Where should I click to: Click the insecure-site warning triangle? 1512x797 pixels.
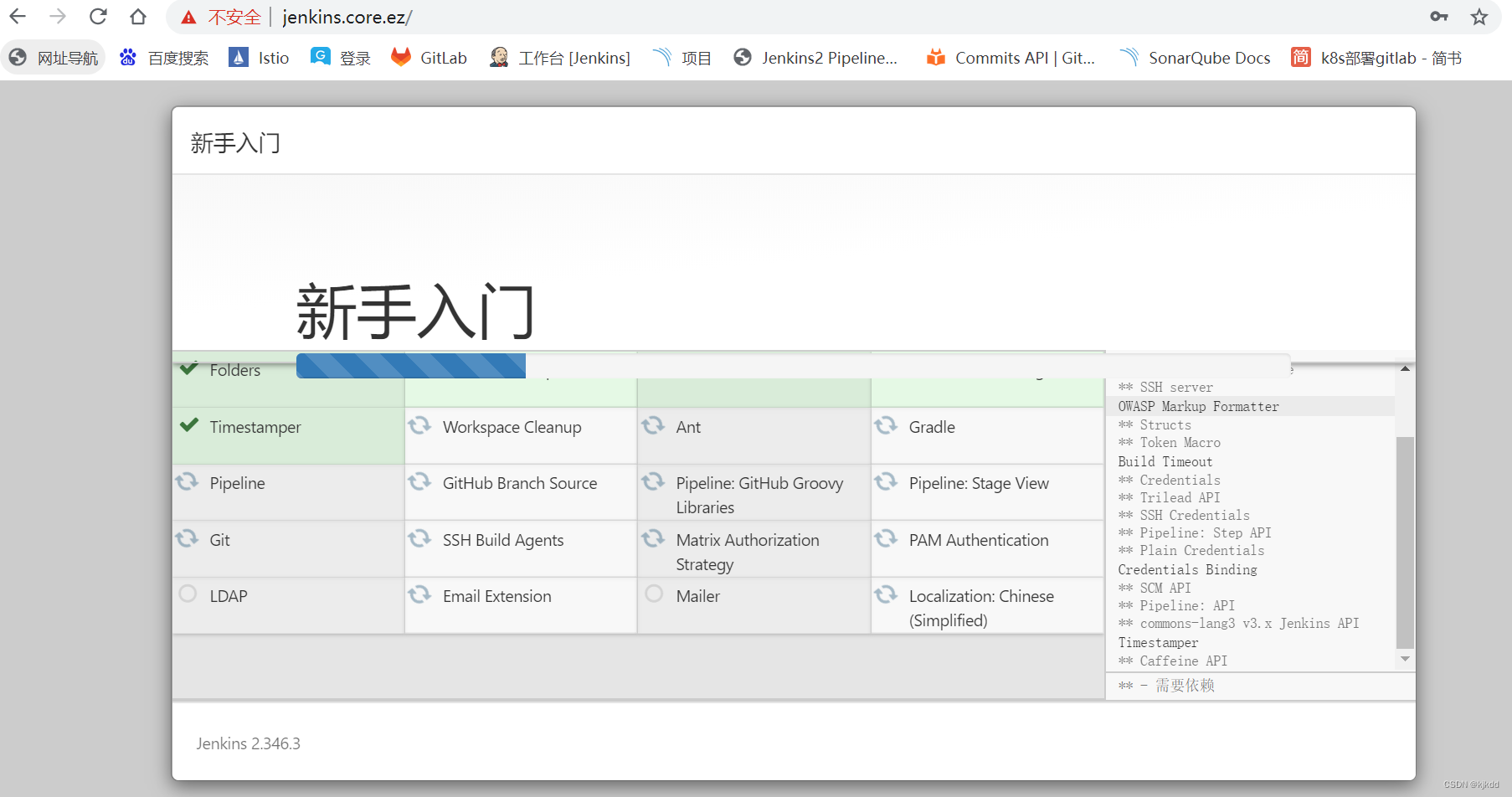pyautogui.click(x=189, y=18)
